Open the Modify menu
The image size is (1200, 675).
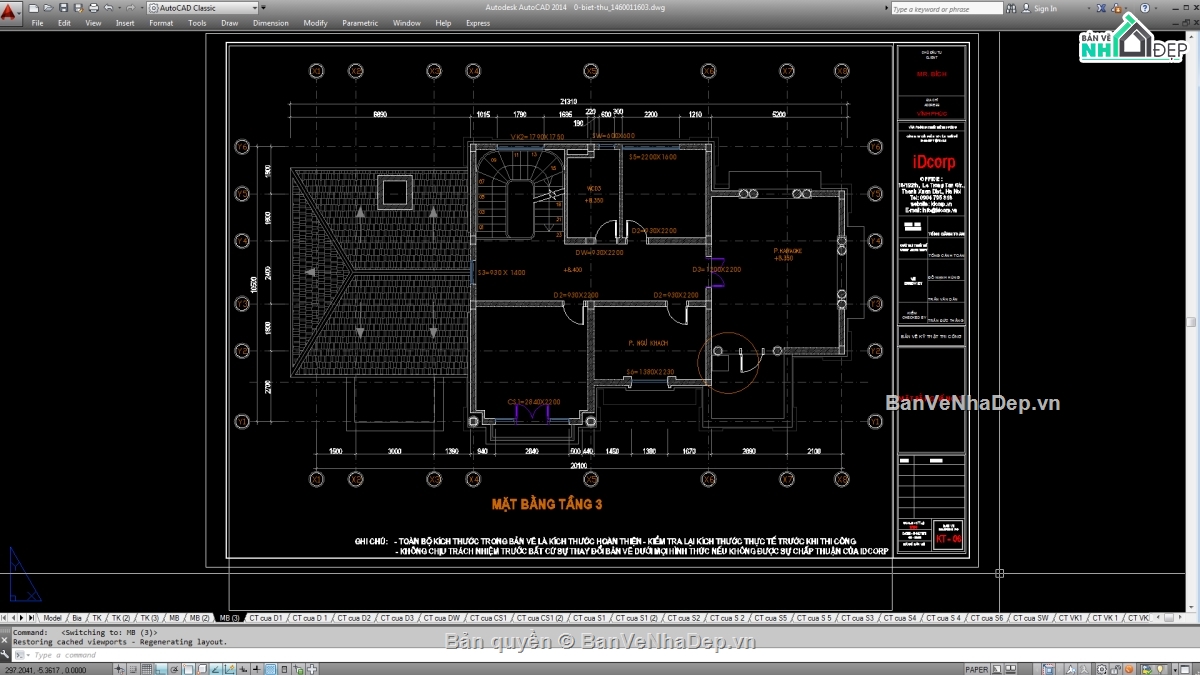(x=315, y=23)
